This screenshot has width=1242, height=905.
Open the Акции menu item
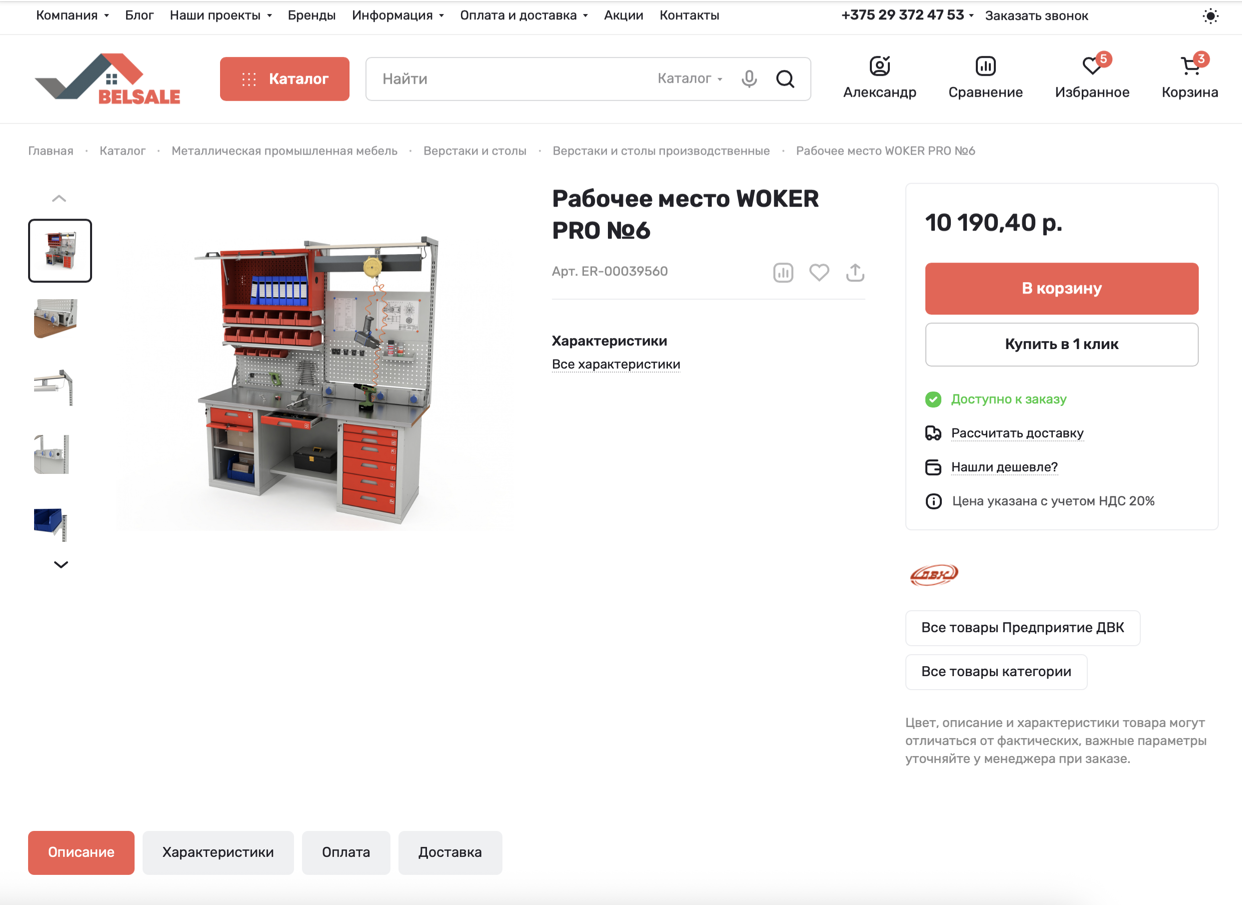(x=623, y=16)
